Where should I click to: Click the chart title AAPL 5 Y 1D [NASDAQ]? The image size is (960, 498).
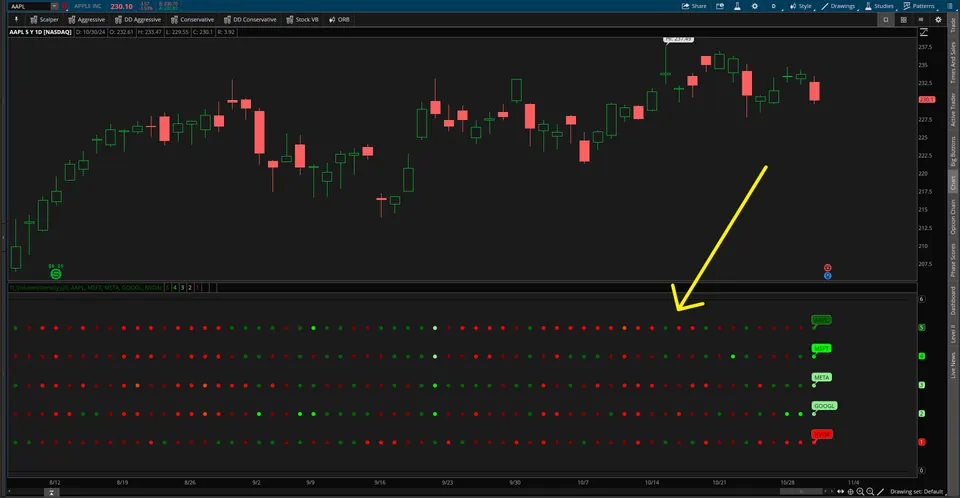click(x=40, y=32)
